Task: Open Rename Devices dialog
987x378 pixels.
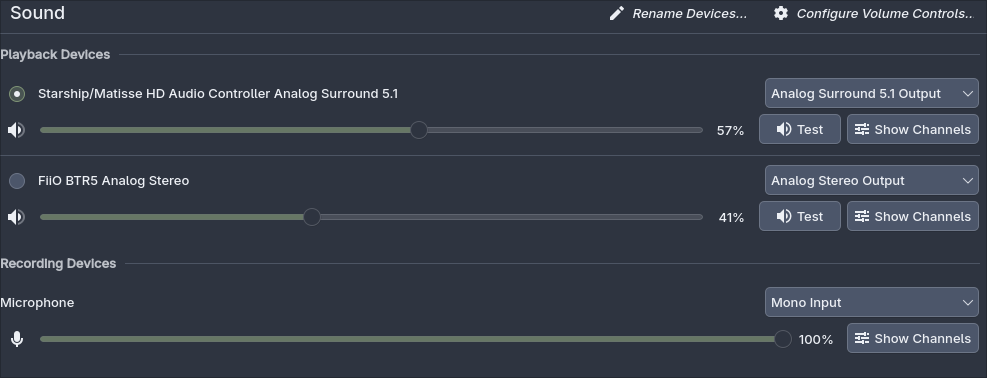Action: click(x=679, y=13)
